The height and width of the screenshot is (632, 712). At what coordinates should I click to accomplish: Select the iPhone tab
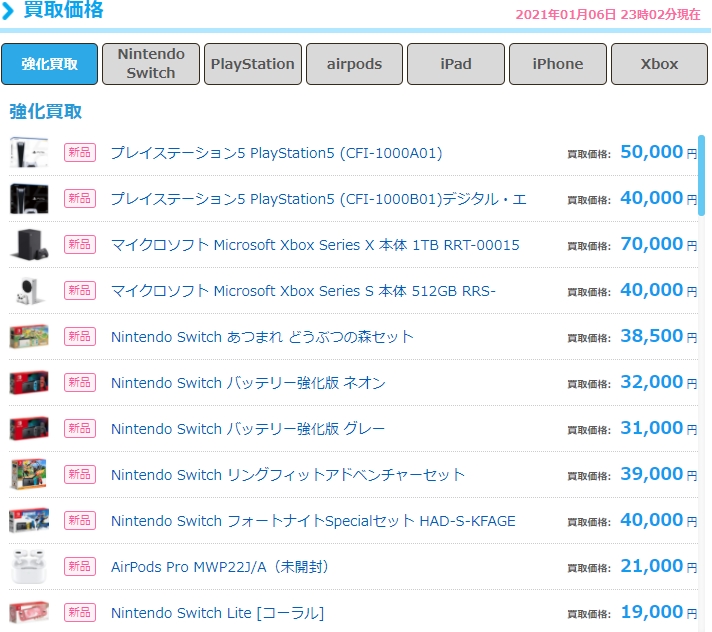click(x=557, y=64)
